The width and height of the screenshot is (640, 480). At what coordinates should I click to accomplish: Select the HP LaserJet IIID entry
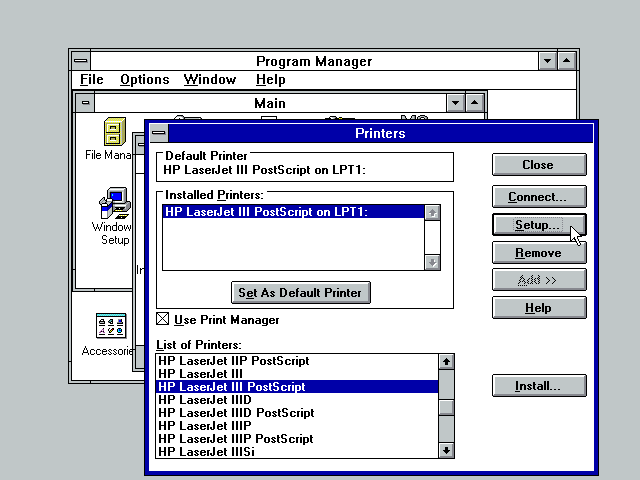(x=297, y=400)
